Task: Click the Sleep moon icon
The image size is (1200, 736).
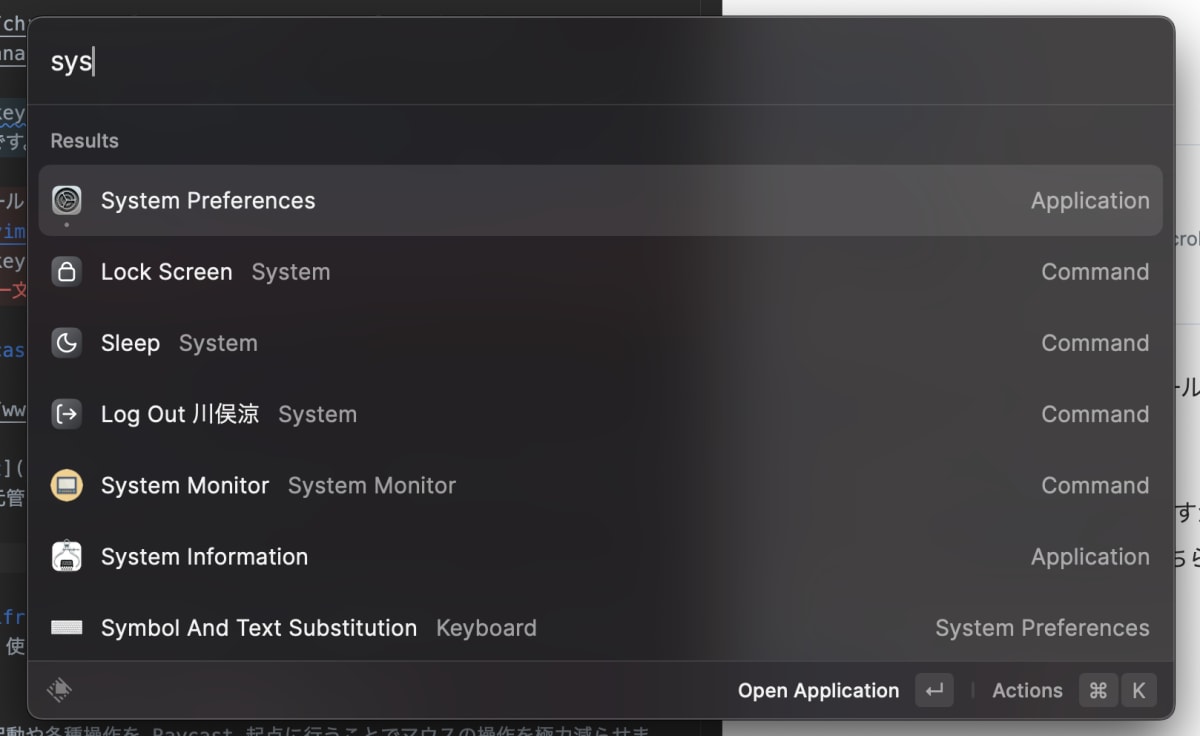Action: click(x=67, y=343)
